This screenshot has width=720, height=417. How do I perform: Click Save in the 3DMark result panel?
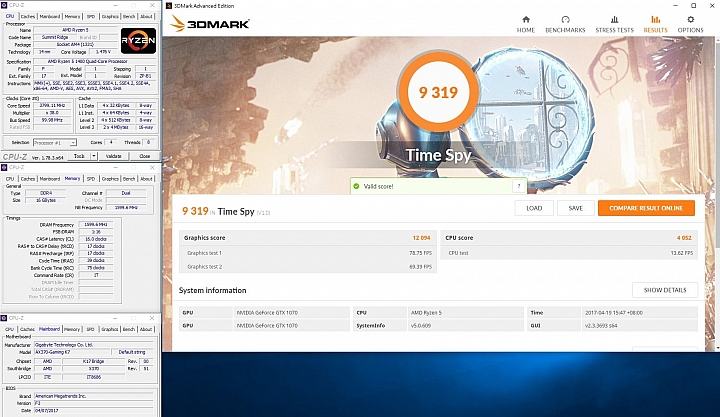coord(576,208)
